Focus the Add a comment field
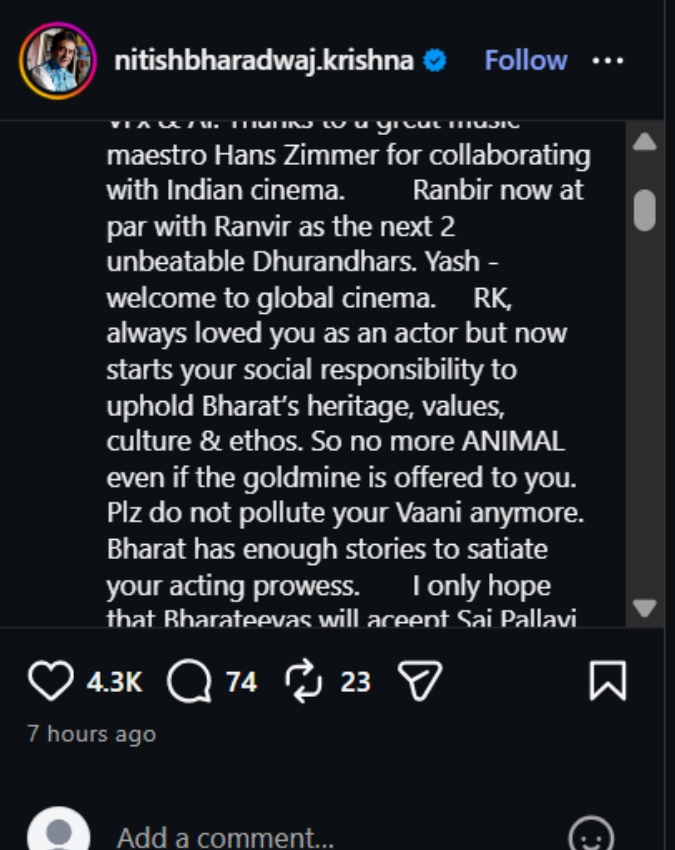Image resolution: width=675 pixels, height=850 pixels. click(x=336, y=836)
